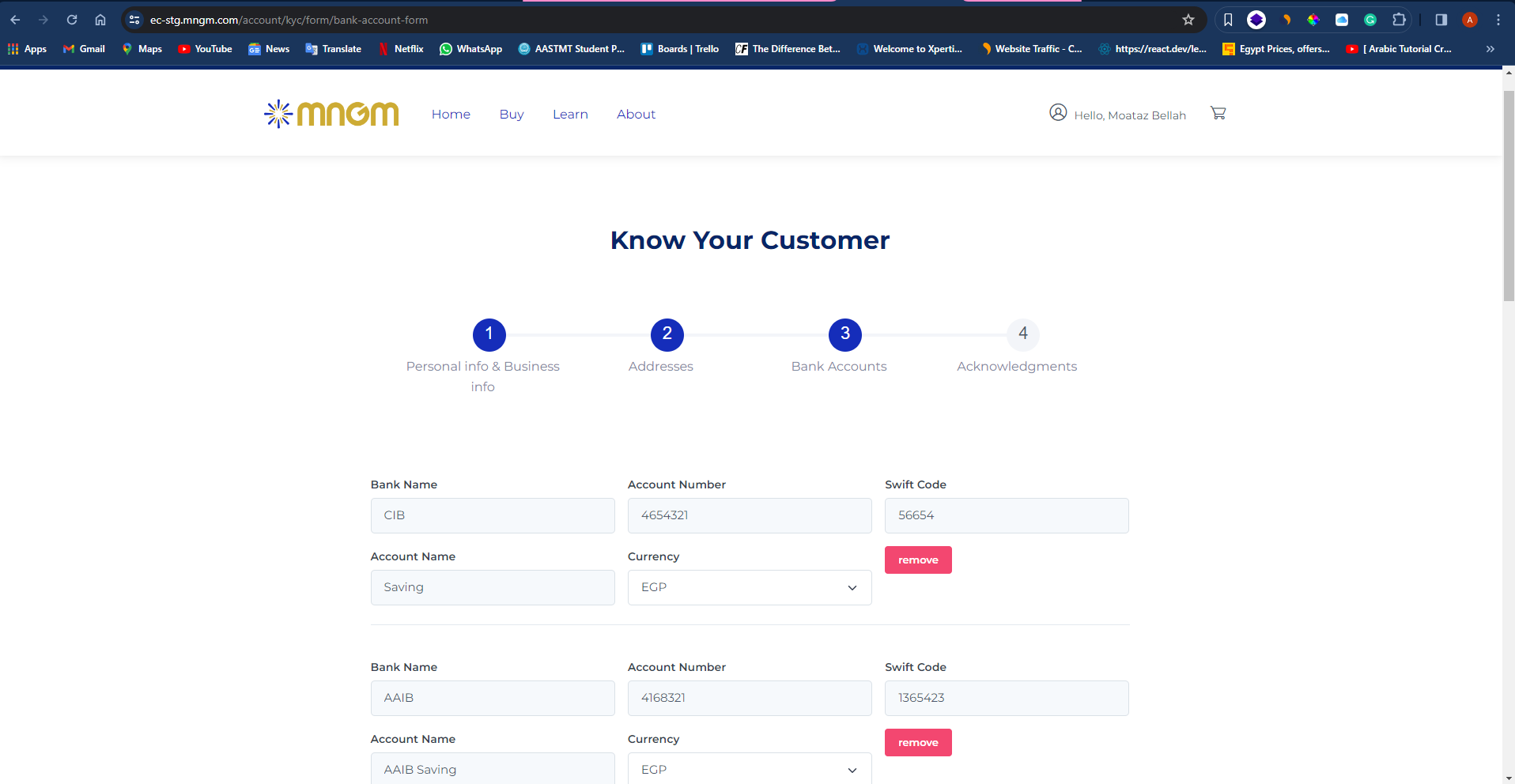Go to browser home page icon
The width and height of the screenshot is (1515, 784).
point(100,20)
